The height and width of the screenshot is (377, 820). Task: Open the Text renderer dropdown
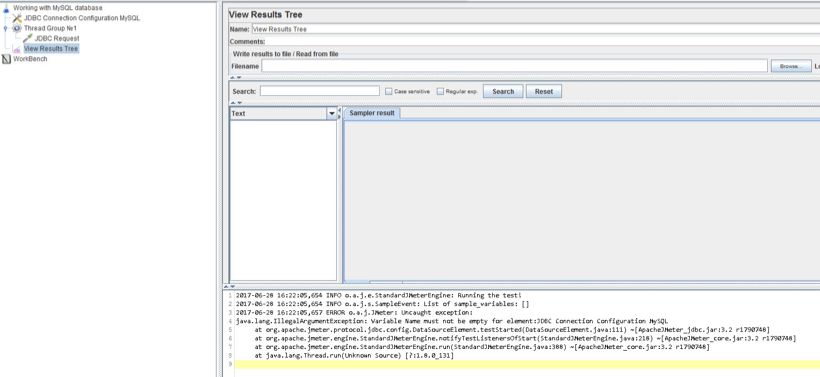point(332,113)
